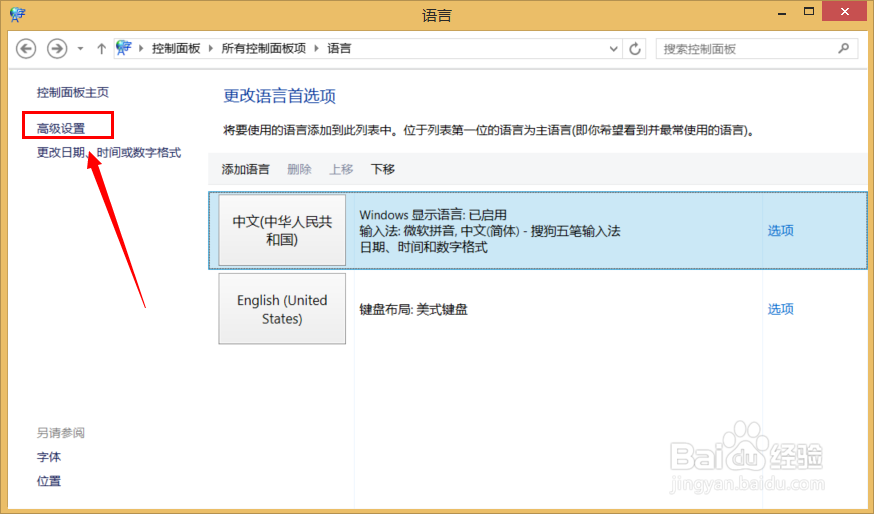Viewport: 874px width, 514px height.
Task: Select the English (United States) language tile
Action: click(x=282, y=309)
